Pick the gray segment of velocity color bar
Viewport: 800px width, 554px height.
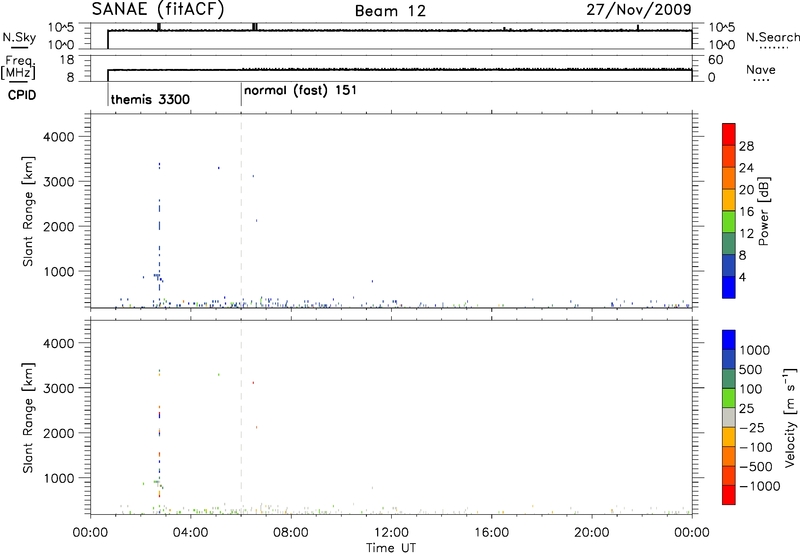tap(729, 418)
